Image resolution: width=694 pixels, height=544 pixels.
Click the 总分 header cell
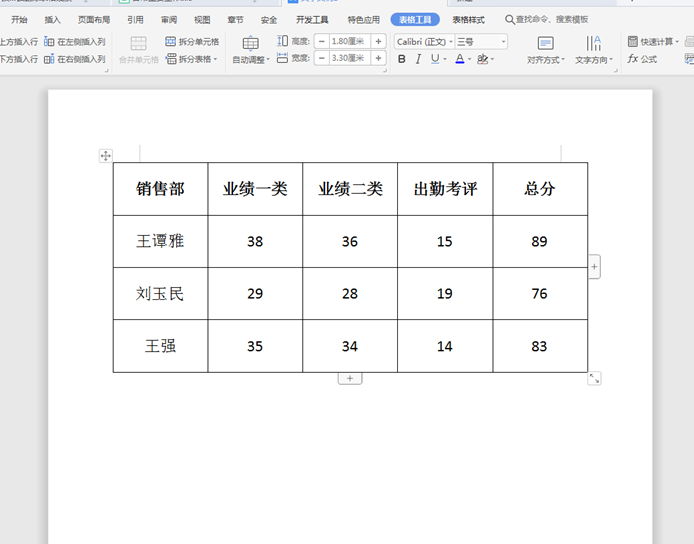540,189
